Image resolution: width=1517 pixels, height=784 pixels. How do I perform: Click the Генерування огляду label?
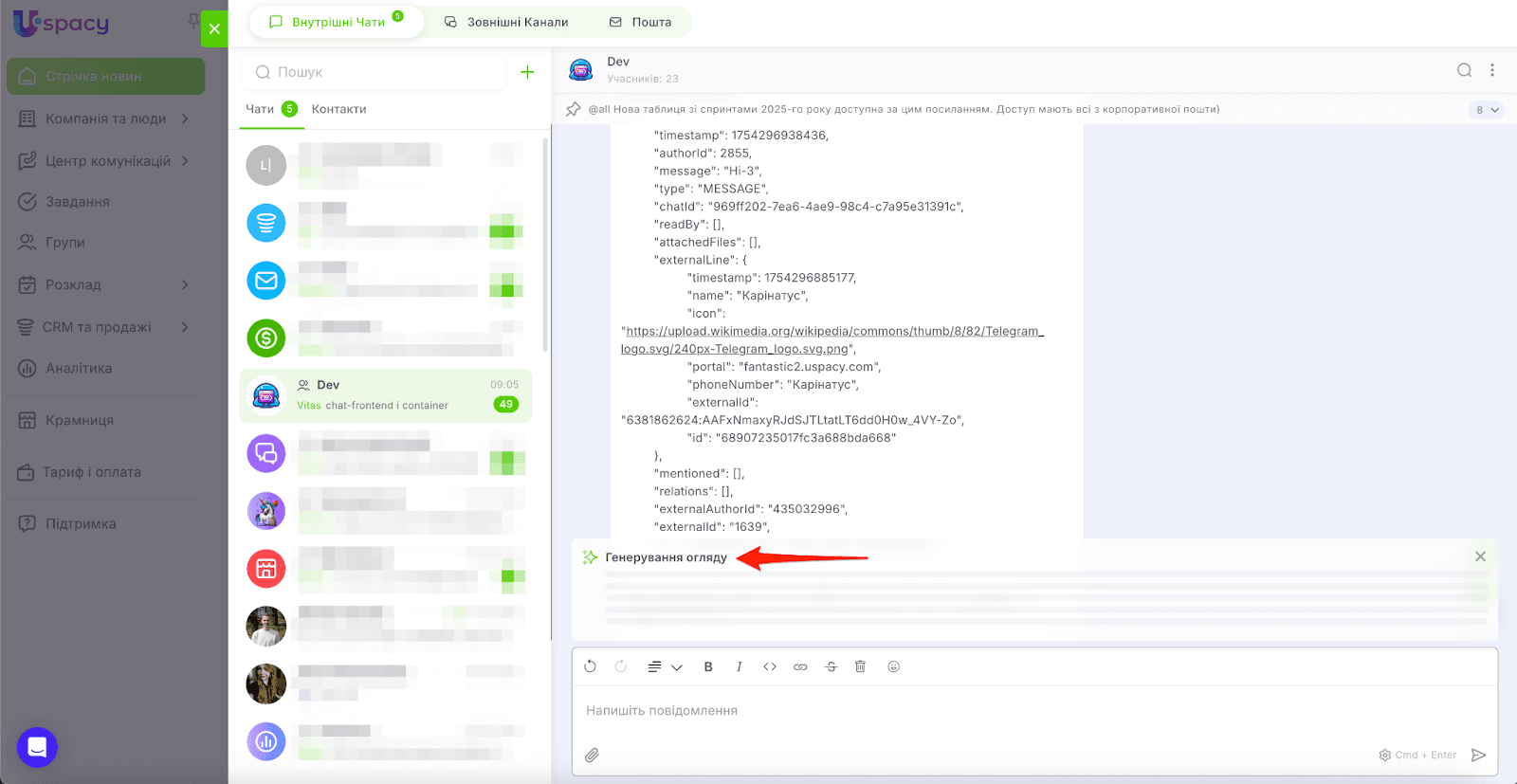(667, 557)
